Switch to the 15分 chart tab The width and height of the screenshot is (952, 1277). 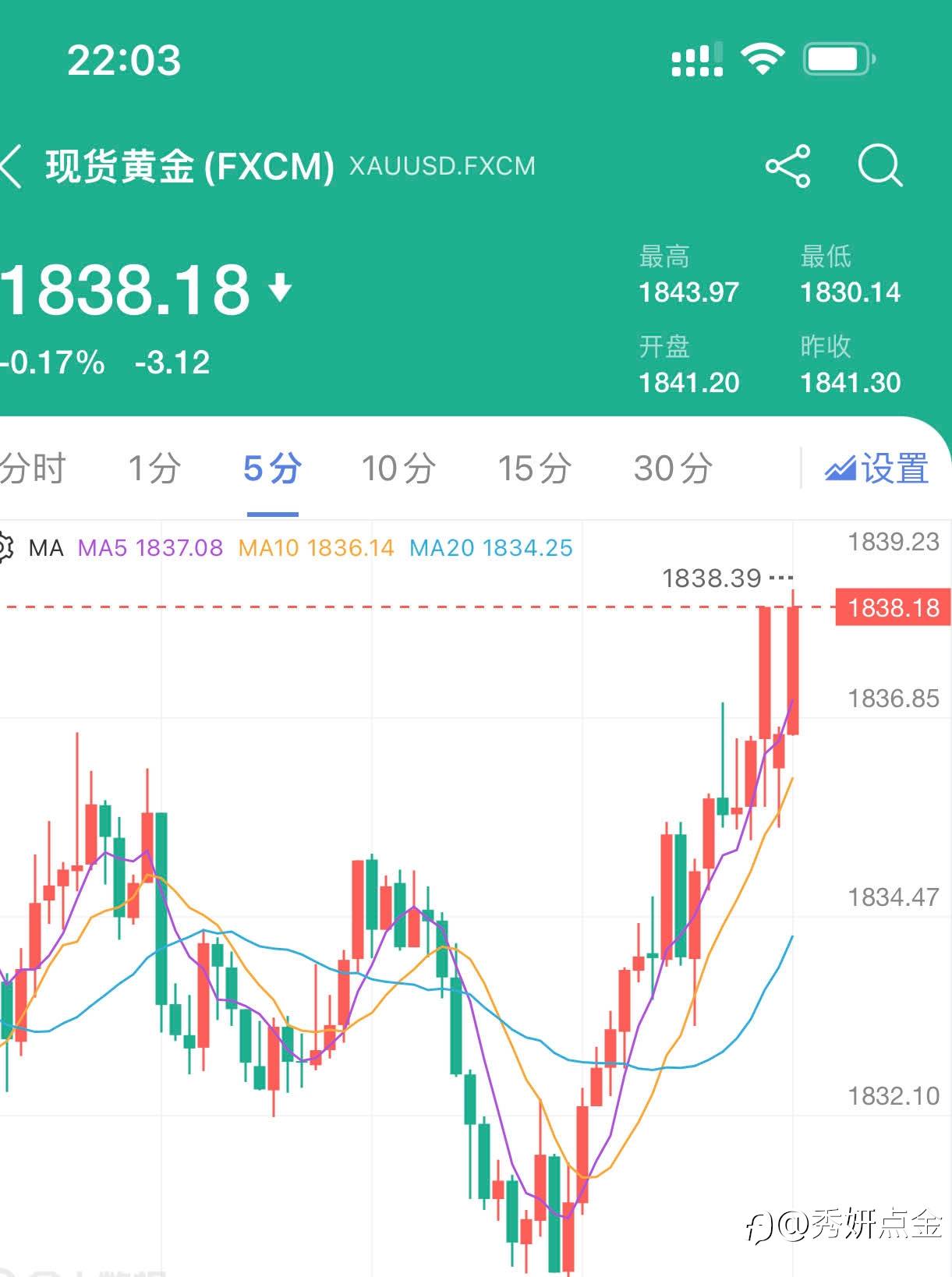[x=535, y=469]
